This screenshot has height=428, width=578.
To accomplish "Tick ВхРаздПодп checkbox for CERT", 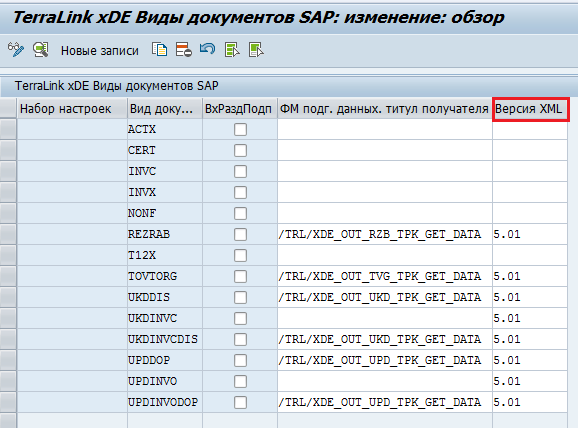I will (x=240, y=150).
